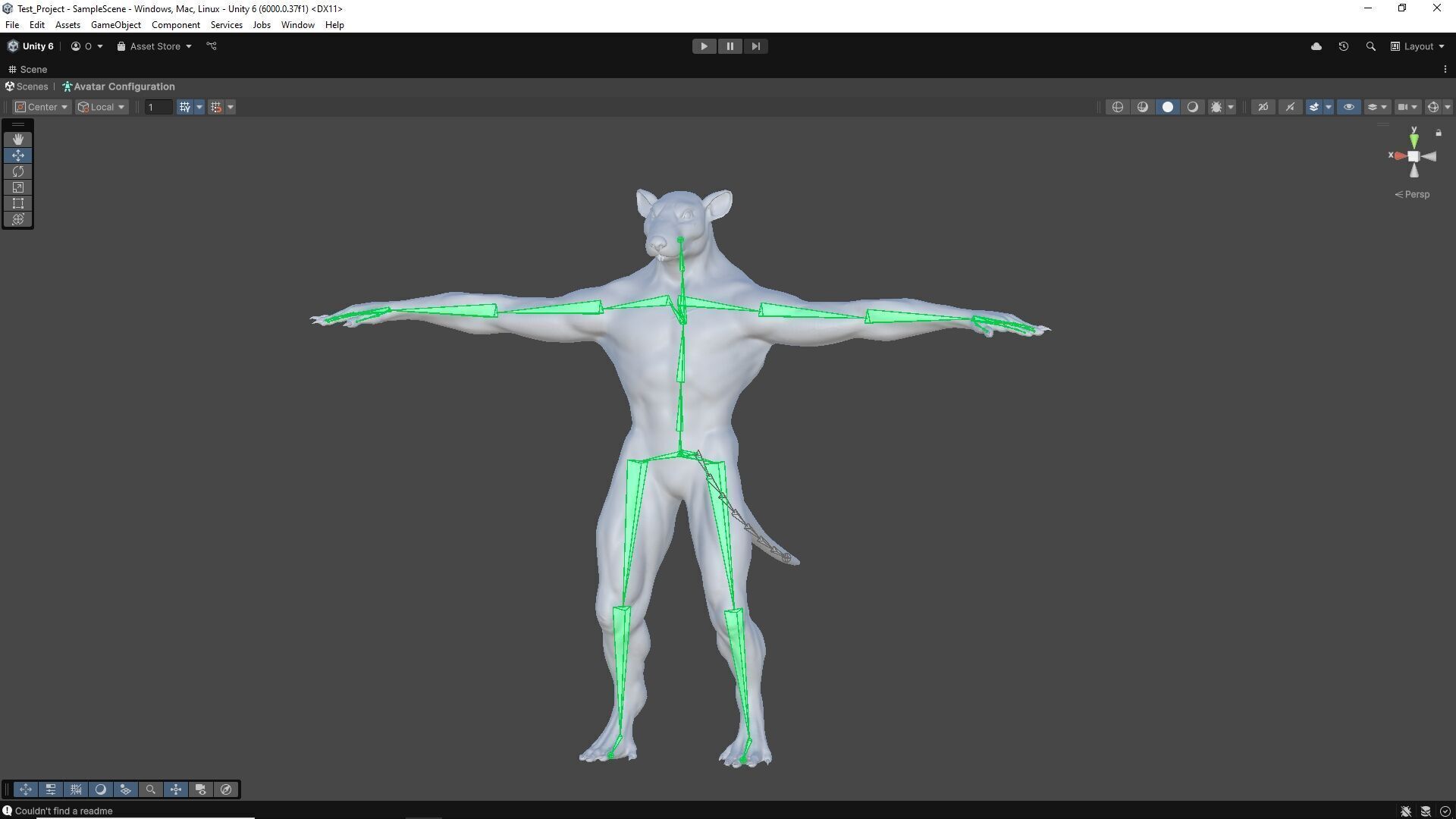Open the Local rotation dropdown
This screenshot has width=1456, height=819.
[102, 107]
